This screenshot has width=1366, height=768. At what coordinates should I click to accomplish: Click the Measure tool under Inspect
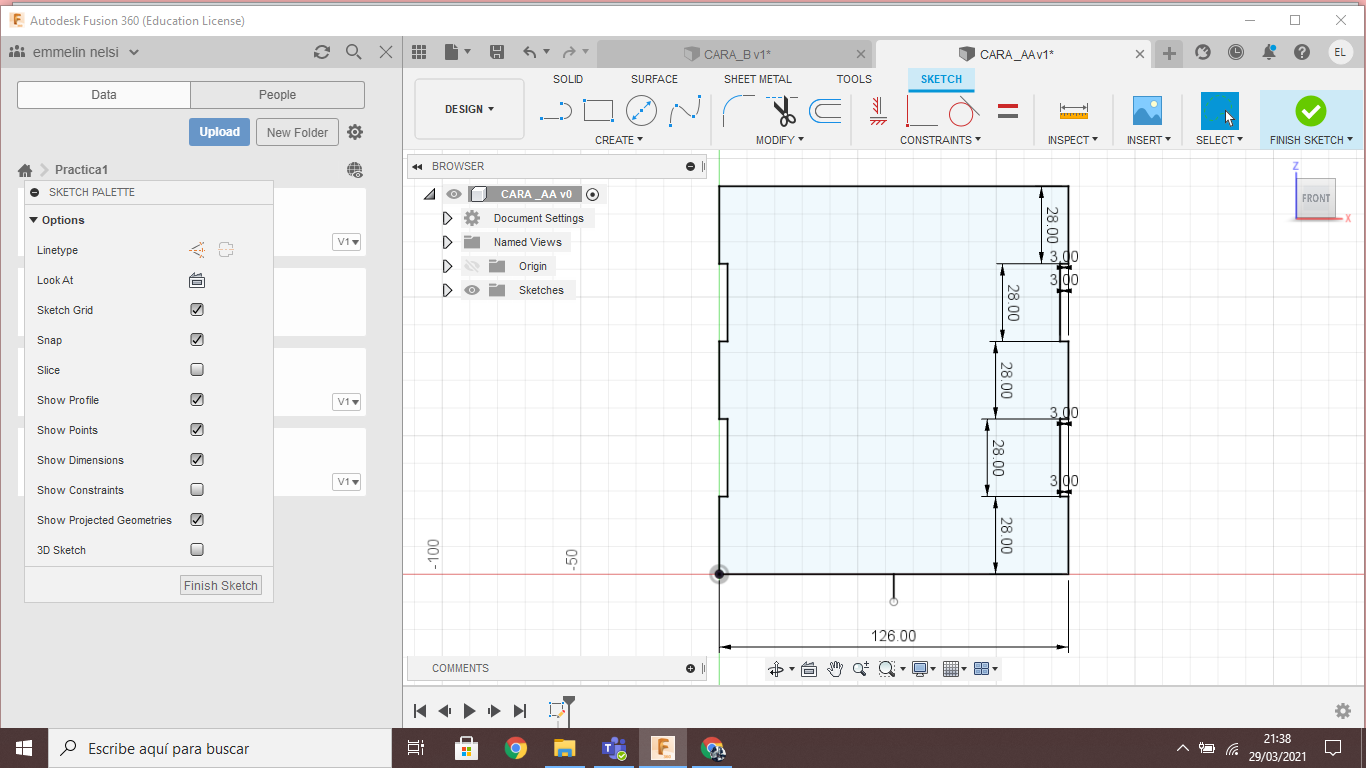pos(1073,111)
